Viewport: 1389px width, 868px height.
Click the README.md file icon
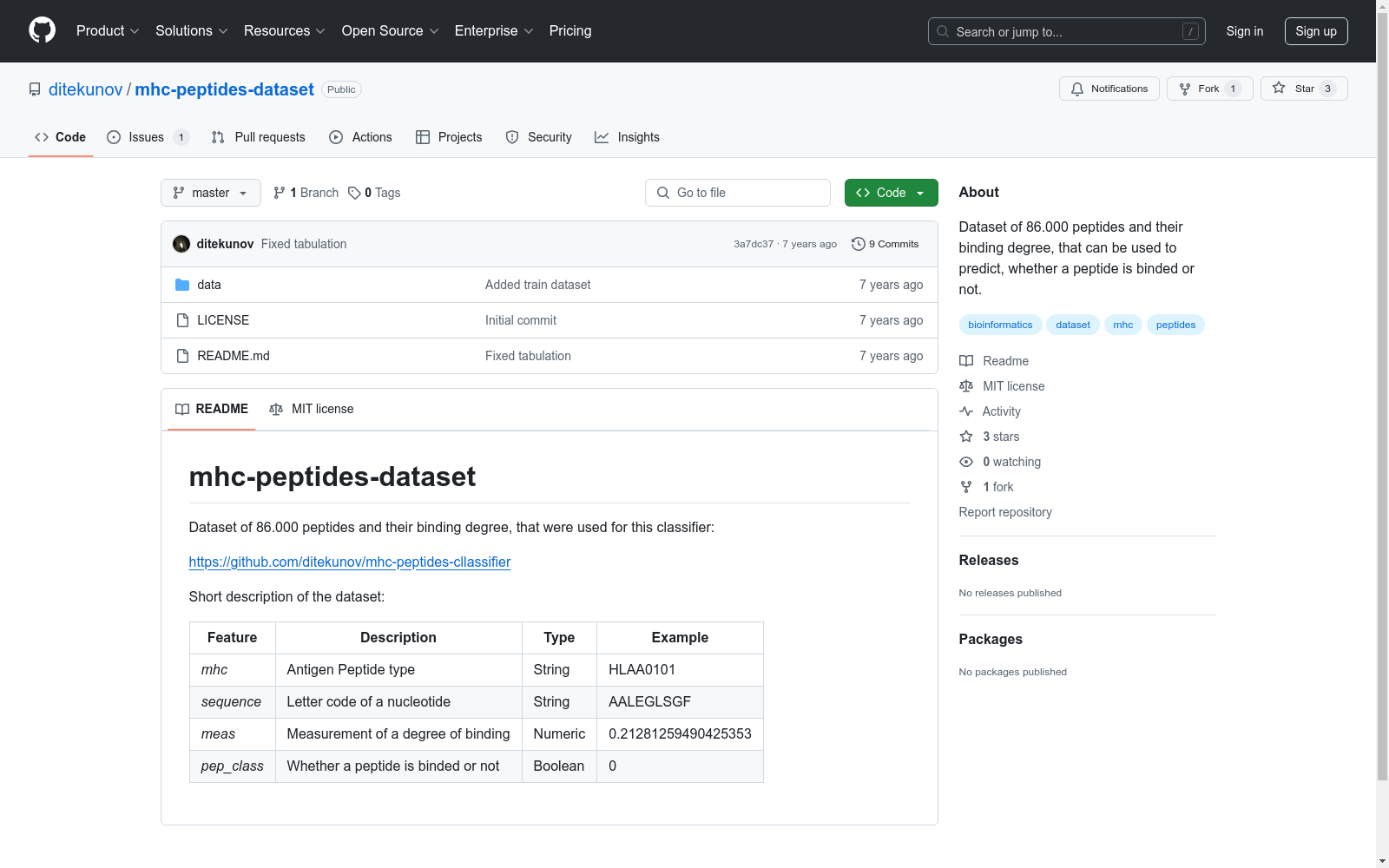point(182,356)
